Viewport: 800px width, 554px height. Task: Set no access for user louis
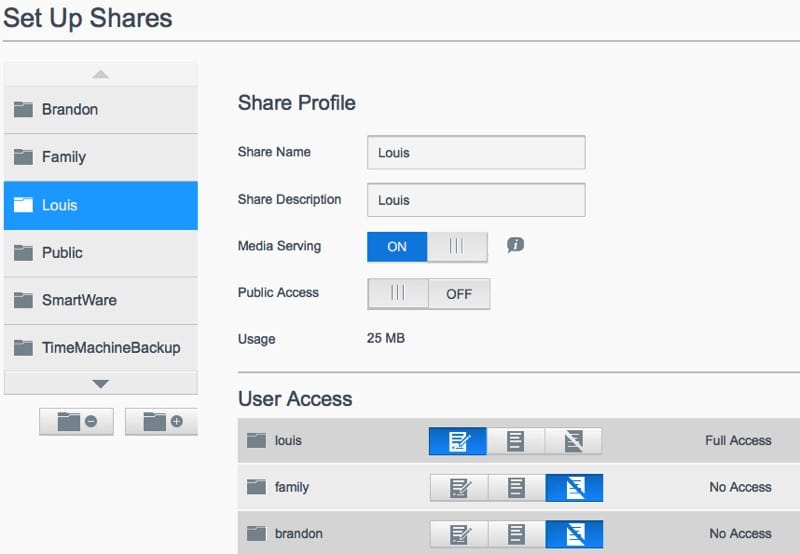574,441
